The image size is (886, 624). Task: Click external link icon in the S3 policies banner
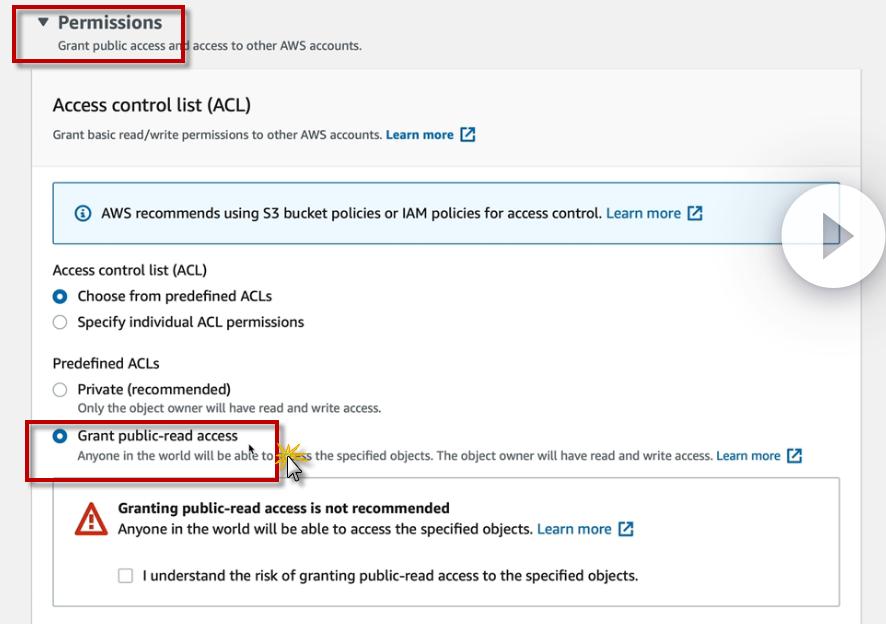[695, 213]
